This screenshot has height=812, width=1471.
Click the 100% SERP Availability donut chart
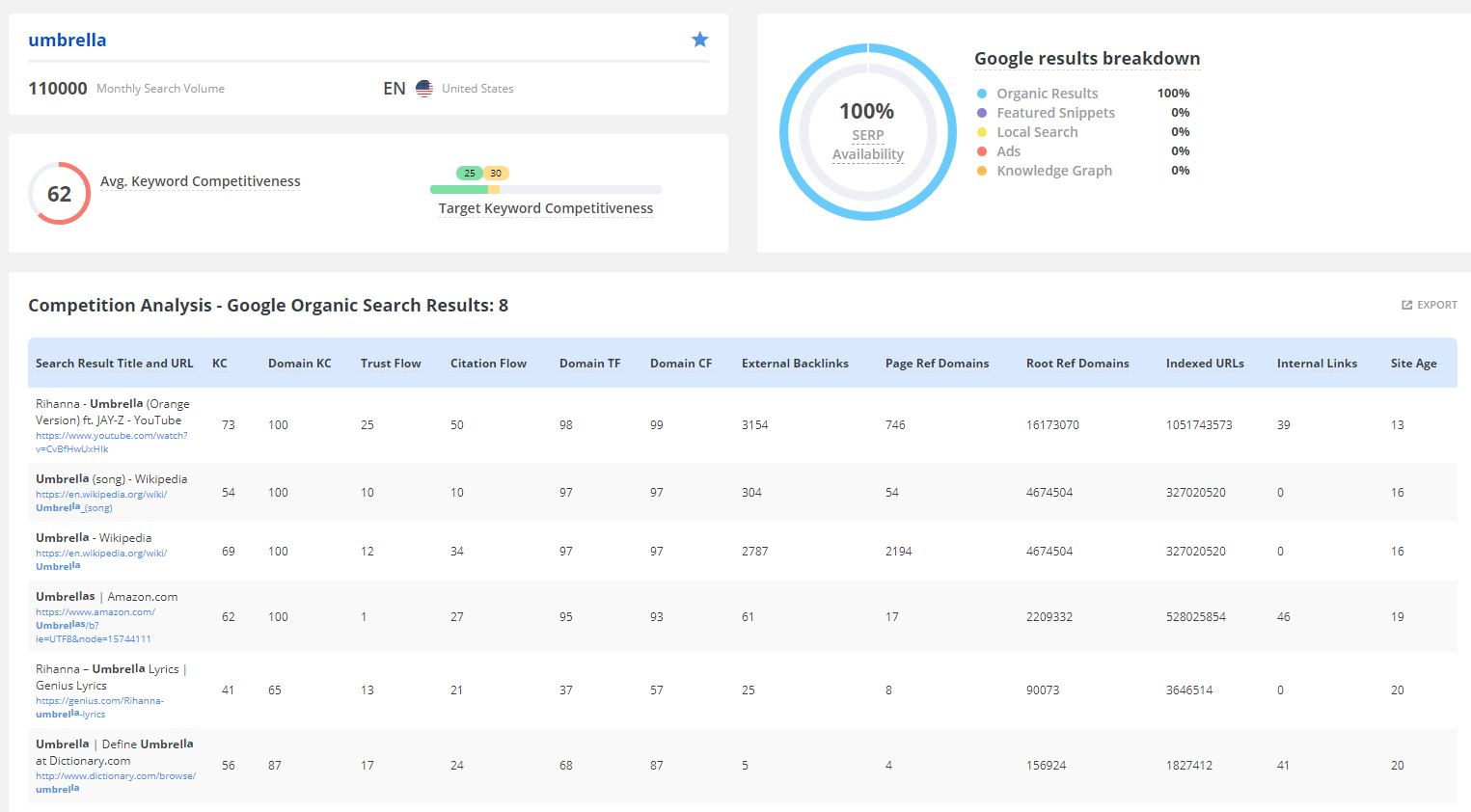click(x=868, y=132)
